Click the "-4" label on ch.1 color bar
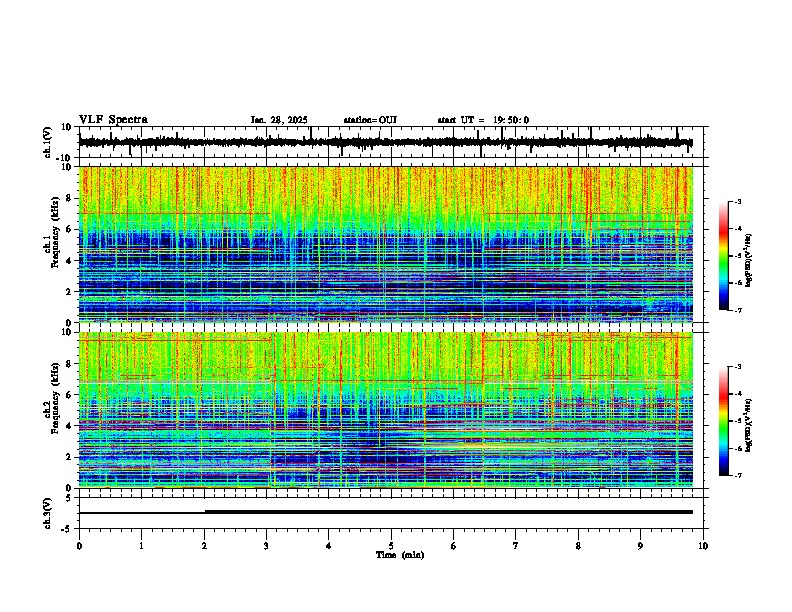 737,228
